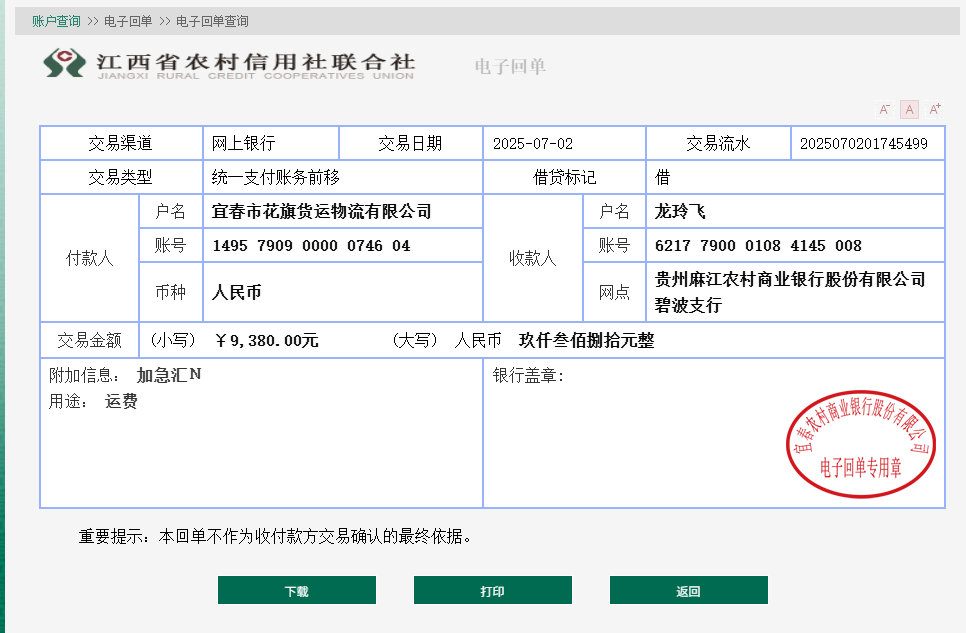966x633 pixels.
Task: Click the 电子回单 breadcrumb item
Action: (128, 22)
